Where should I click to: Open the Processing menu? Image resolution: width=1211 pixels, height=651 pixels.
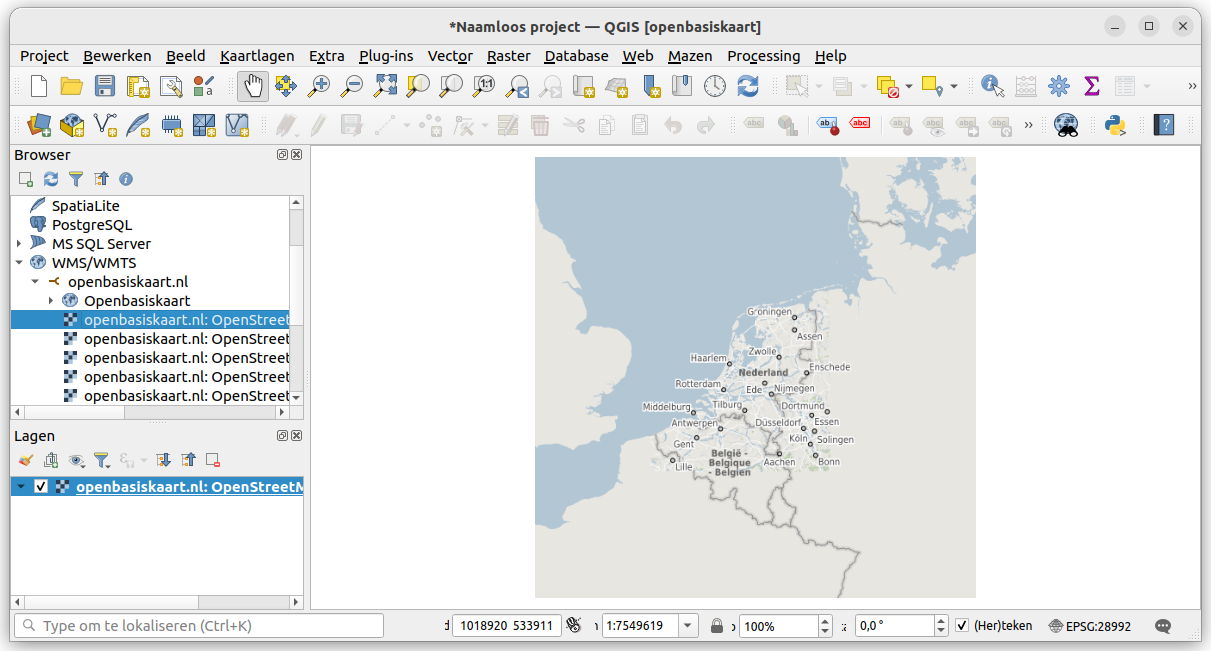pyautogui.click(x=764, y=56)
